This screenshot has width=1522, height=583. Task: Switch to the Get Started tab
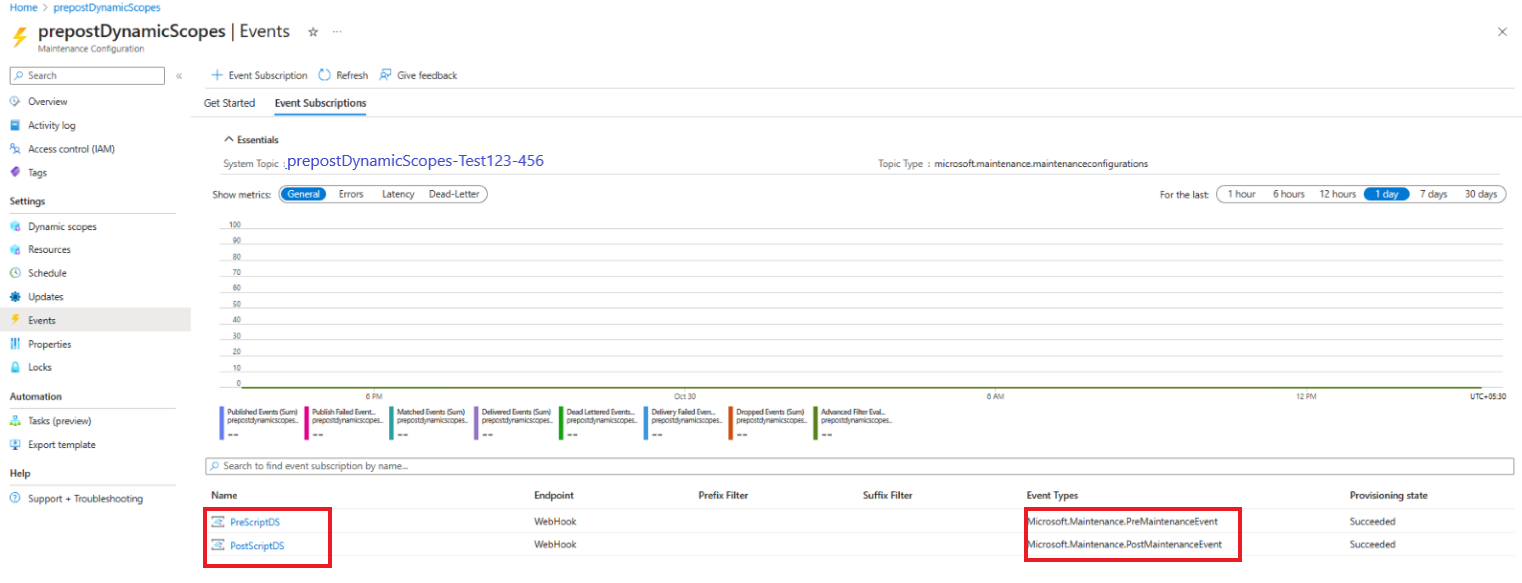click(x=229, y=103)
